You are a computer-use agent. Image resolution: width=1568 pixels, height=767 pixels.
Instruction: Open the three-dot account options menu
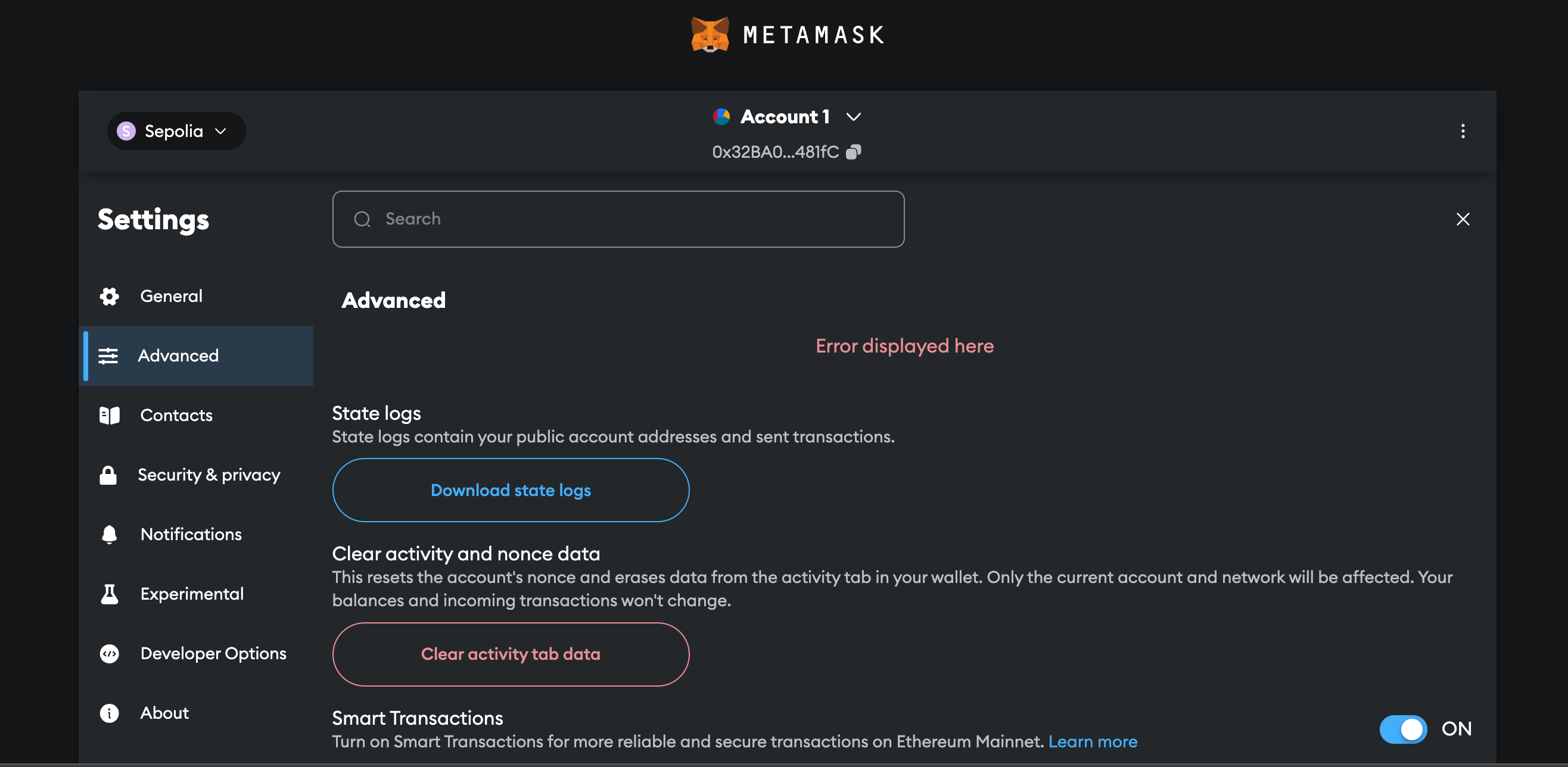click(x=1463, y=131)
